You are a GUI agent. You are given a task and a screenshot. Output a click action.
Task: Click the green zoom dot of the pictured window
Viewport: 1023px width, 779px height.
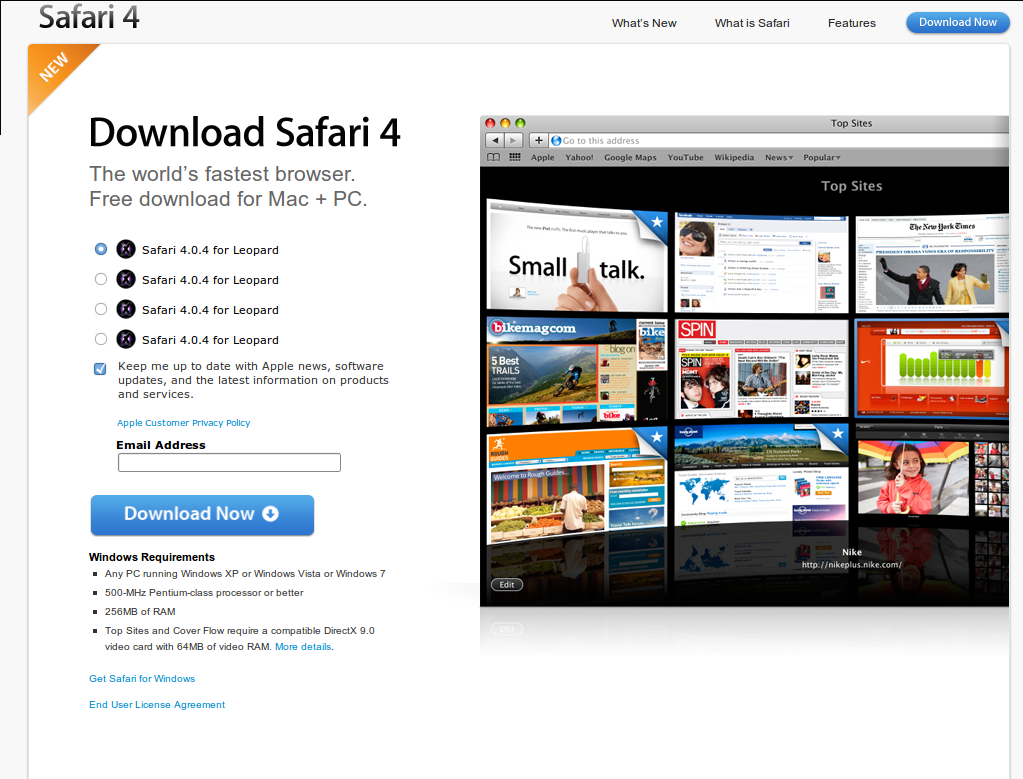click(x=520, y=123)
